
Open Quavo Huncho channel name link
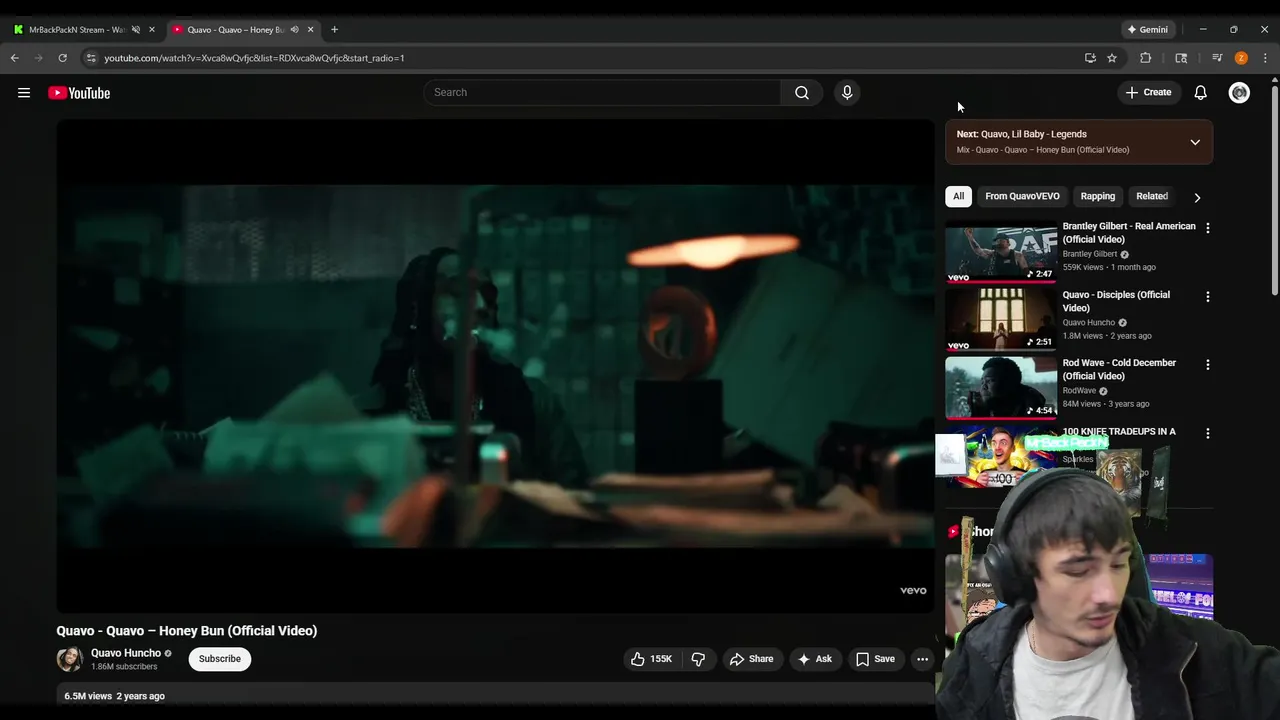click(x=126, y=653)
